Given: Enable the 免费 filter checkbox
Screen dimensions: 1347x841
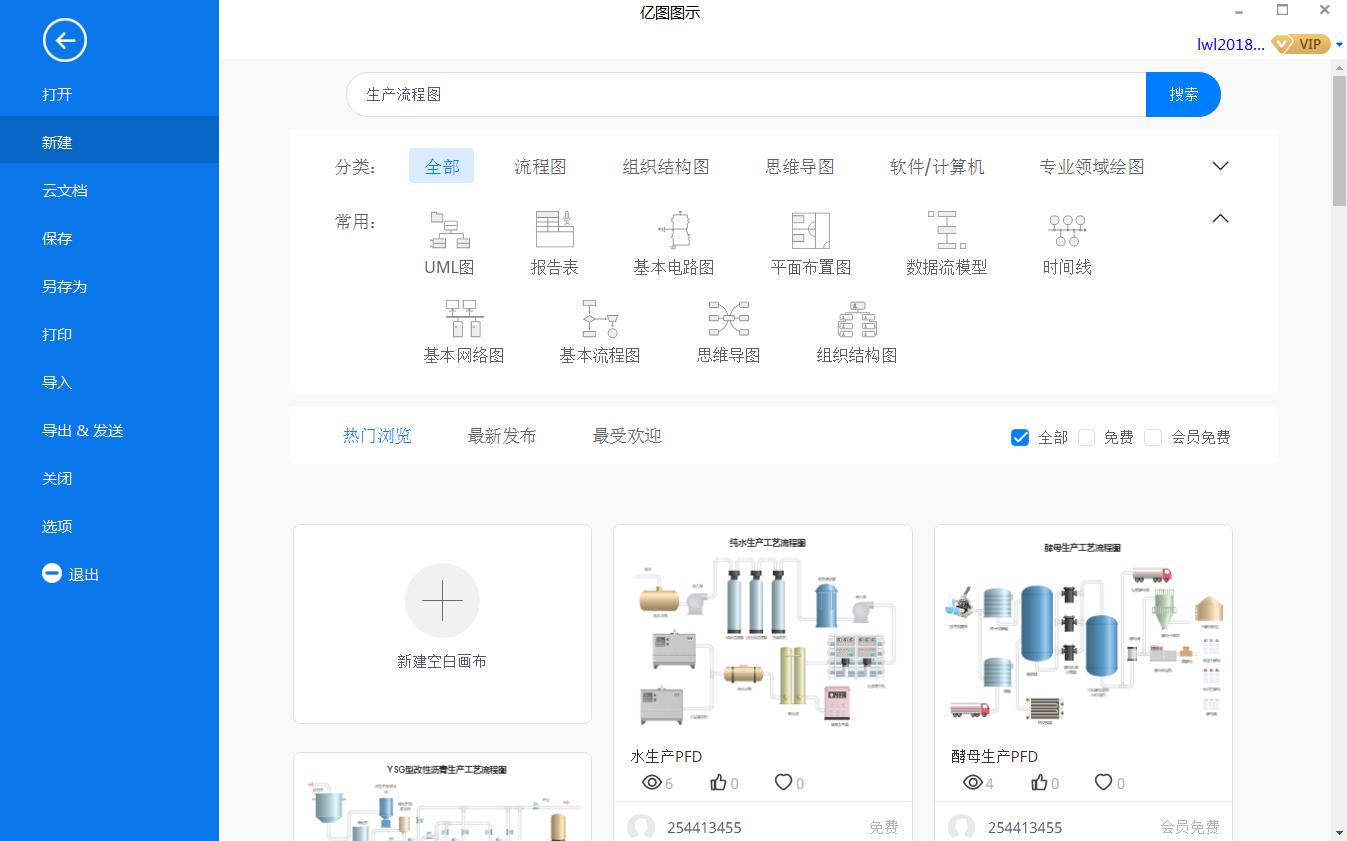Looking at the screenshot, I should (1086, 436).
